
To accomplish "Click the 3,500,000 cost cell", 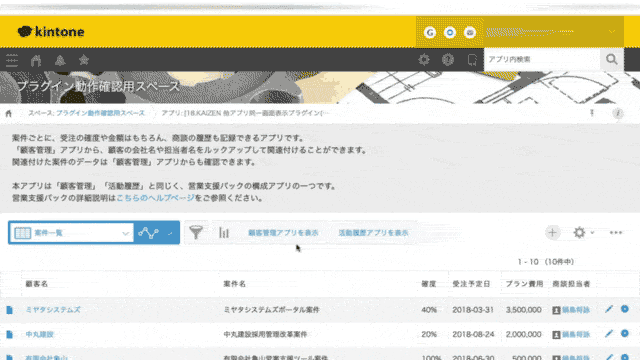I will (524, 310).
